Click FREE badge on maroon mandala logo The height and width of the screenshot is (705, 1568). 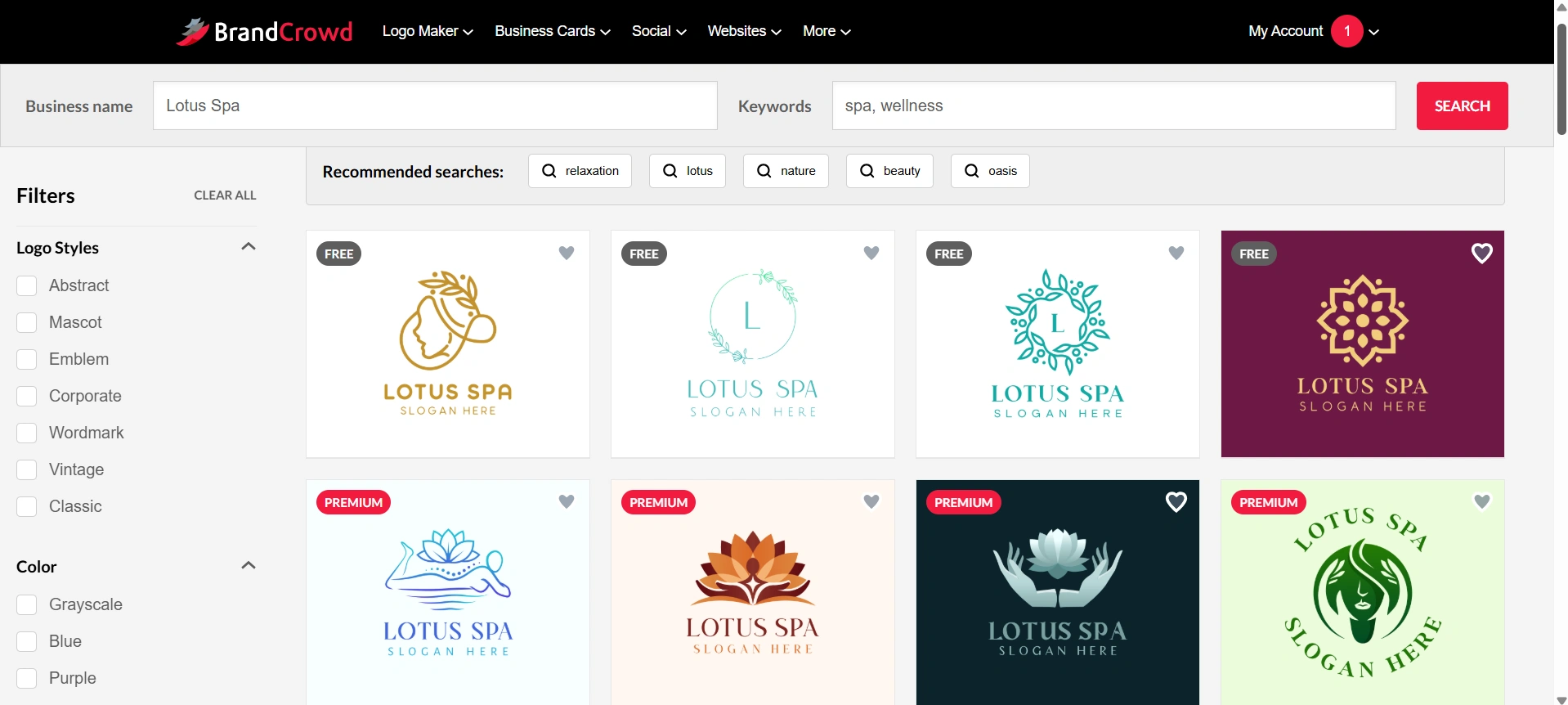(1254, 254)
